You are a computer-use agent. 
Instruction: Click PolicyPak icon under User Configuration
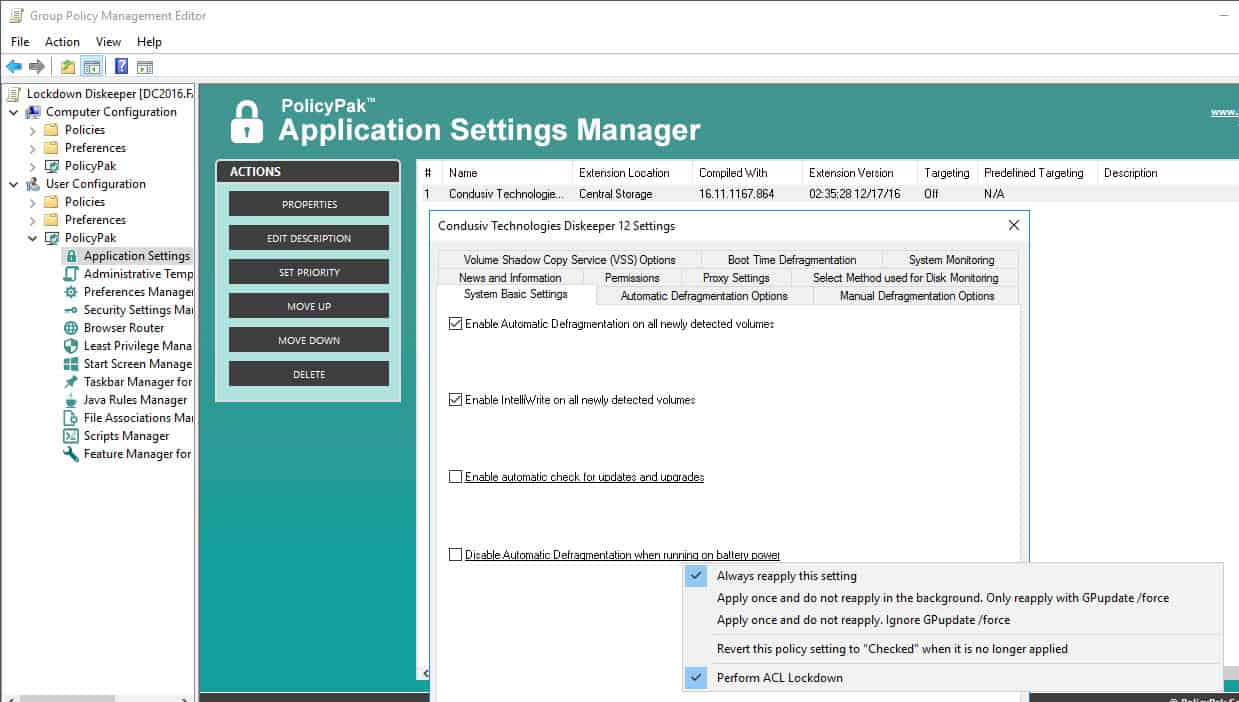(52, 238)
